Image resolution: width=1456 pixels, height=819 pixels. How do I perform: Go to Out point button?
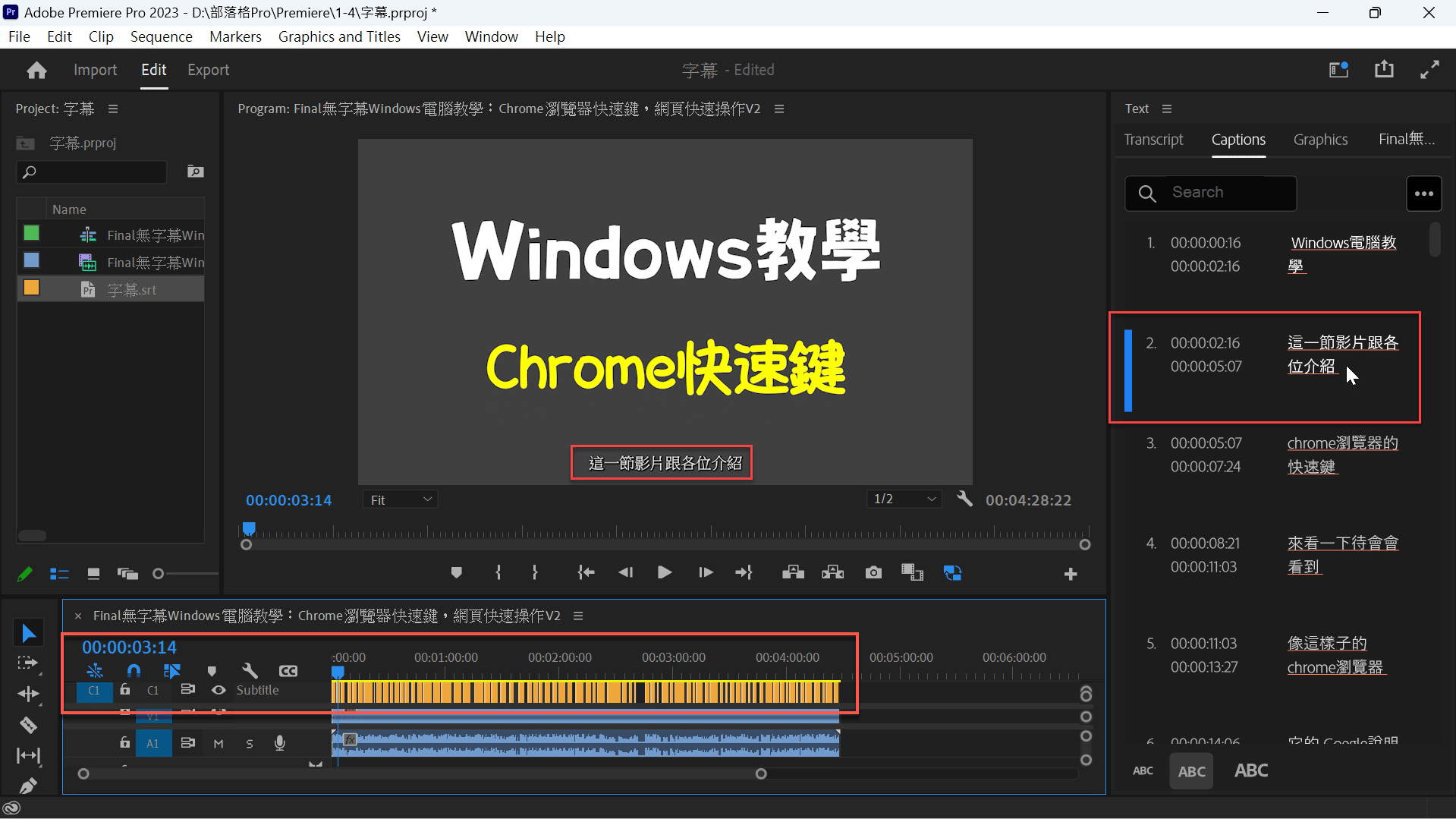coord(744,573)
